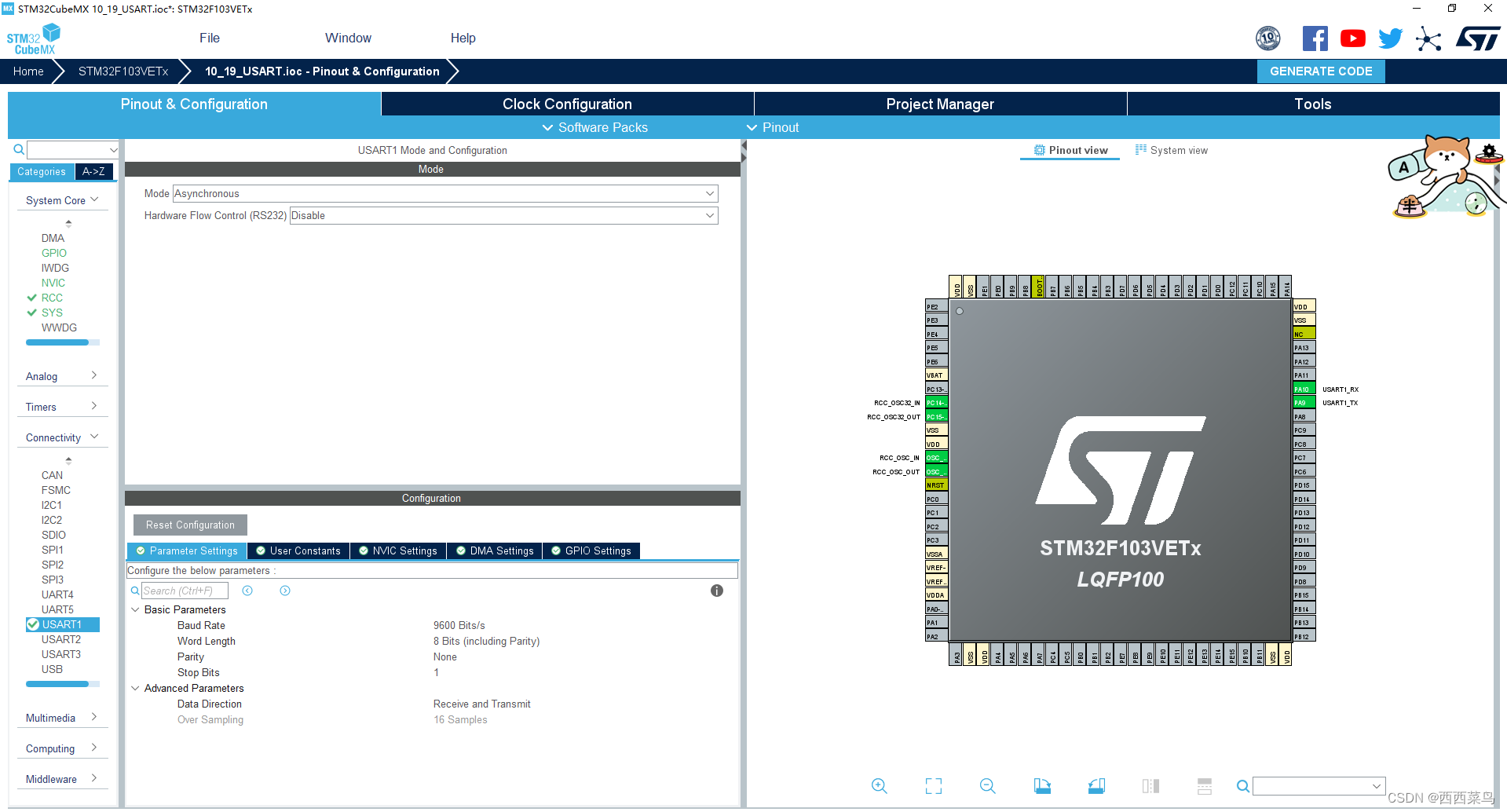This screenshot has width=1507, height=812.
Task: Click the parameter search field
Action: pos(185,591)
